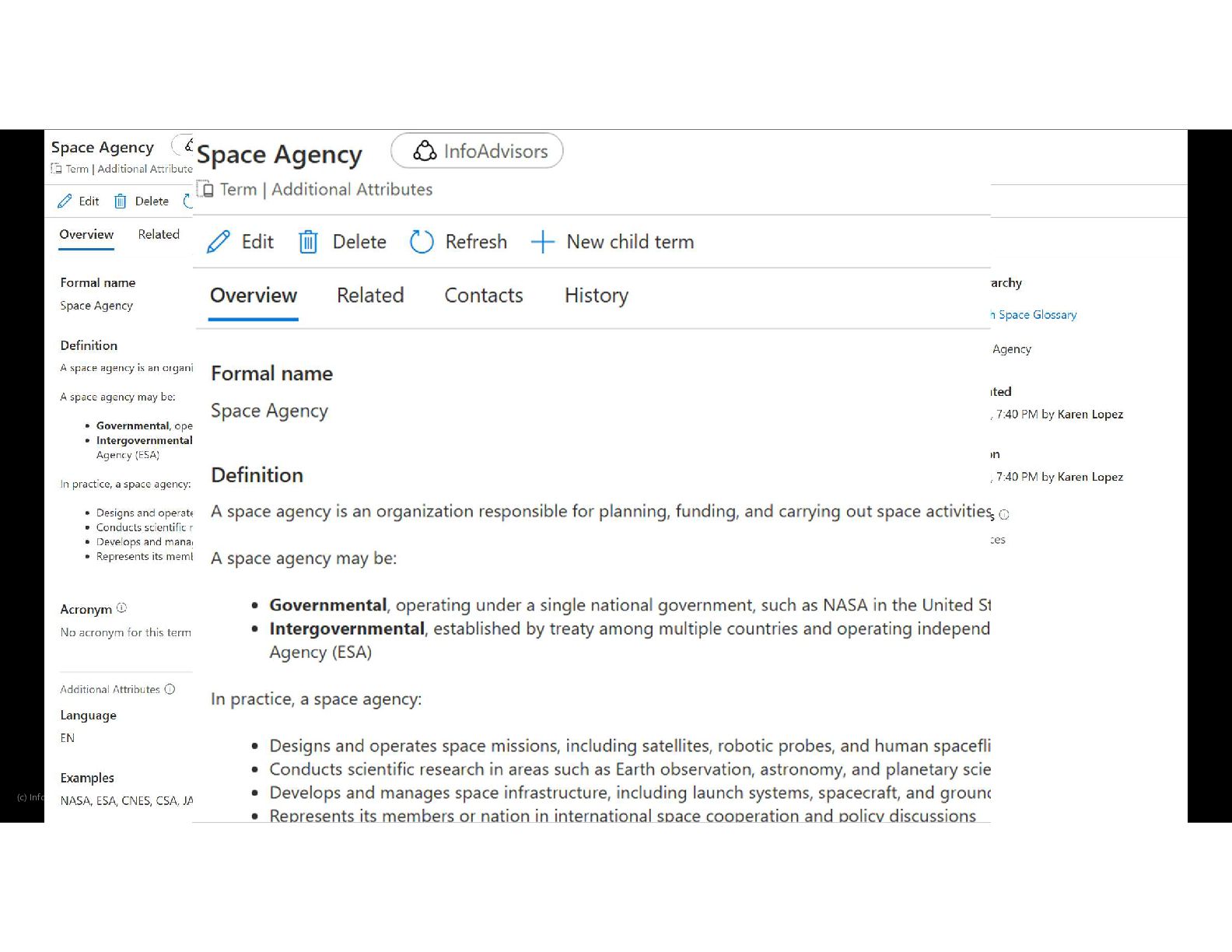Viewport: 1232px width, 952px height.
Task: Click the enlarged 'Space Agency' formal name value
Action: (269, 411)
